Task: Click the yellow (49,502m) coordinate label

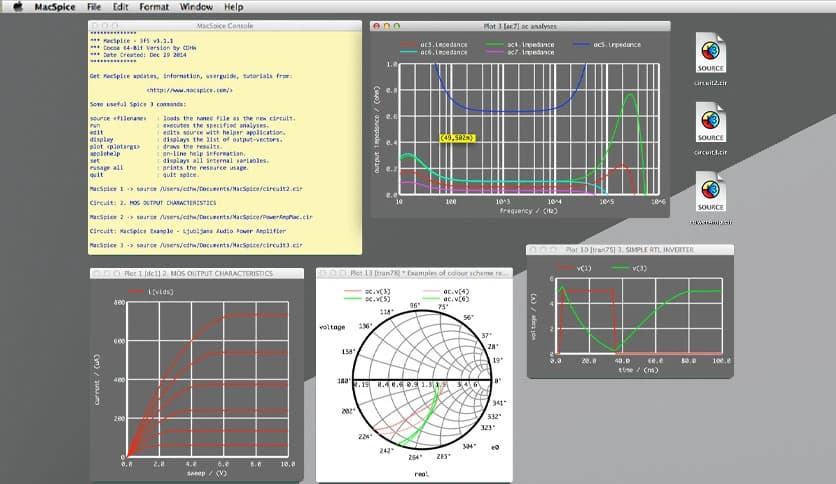Action: (456, 137)
